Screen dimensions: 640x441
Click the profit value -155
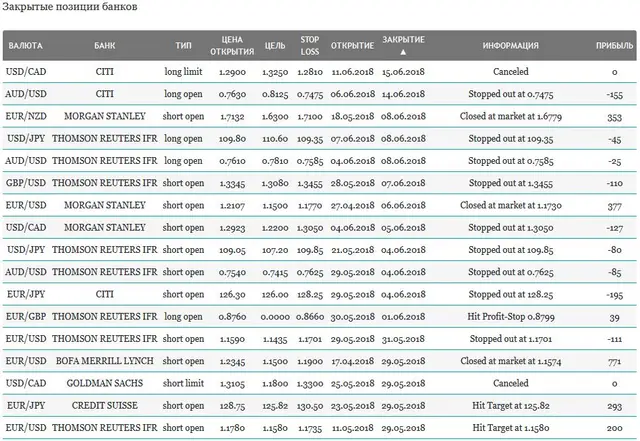click(614, 94)
